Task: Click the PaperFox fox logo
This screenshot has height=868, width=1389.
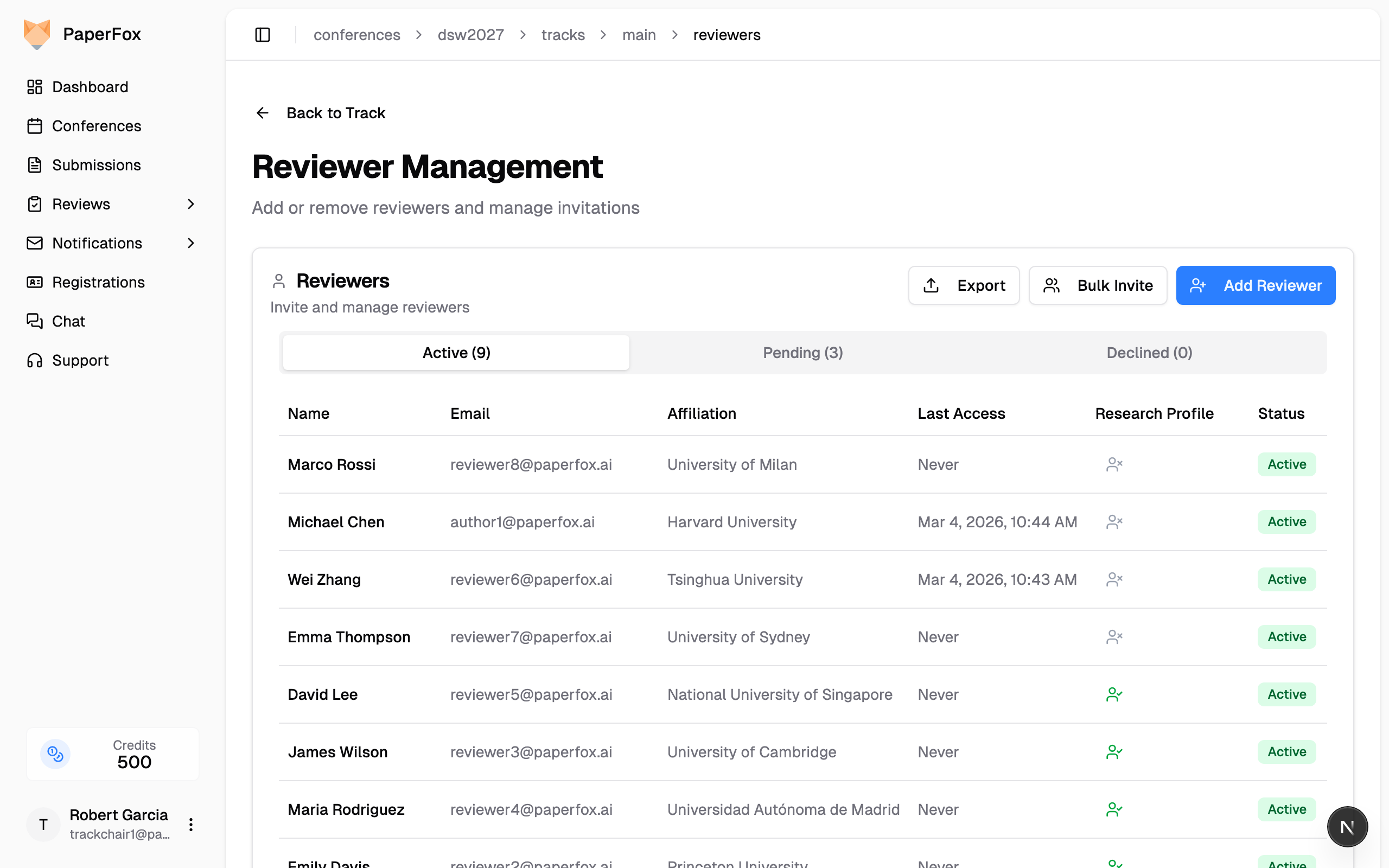Action: (37, 34)
